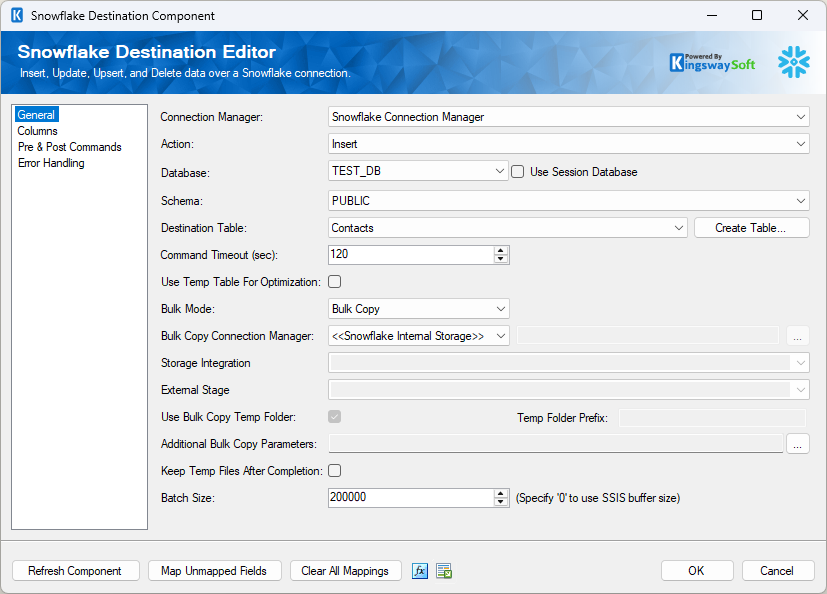Image resolution: width=827 pixels, height=594 pixels.
Task: Increase Command Timeout with the up arrow
Action: click(501, 250)
